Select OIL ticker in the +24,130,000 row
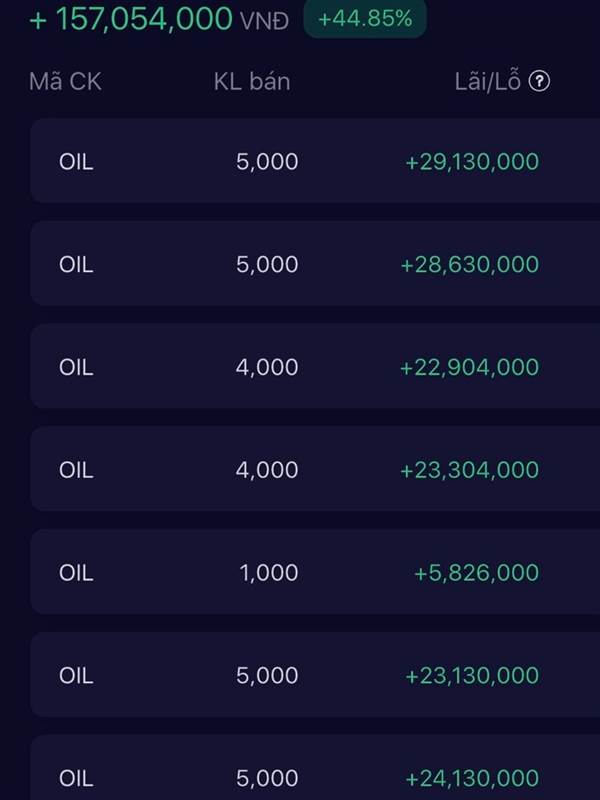 pyautogui.click(x=76, y=778)
